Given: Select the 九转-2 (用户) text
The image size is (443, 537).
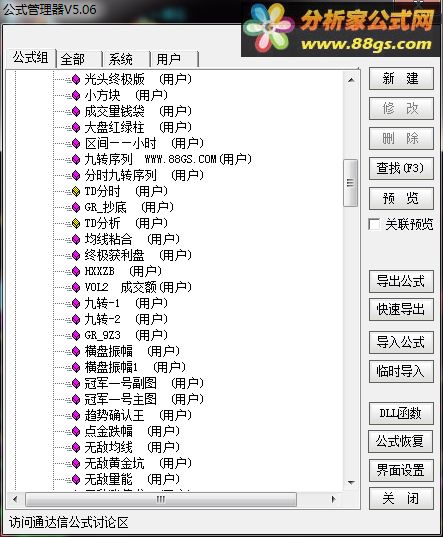Looking at the screenshot, I should (x=126, y=320).
